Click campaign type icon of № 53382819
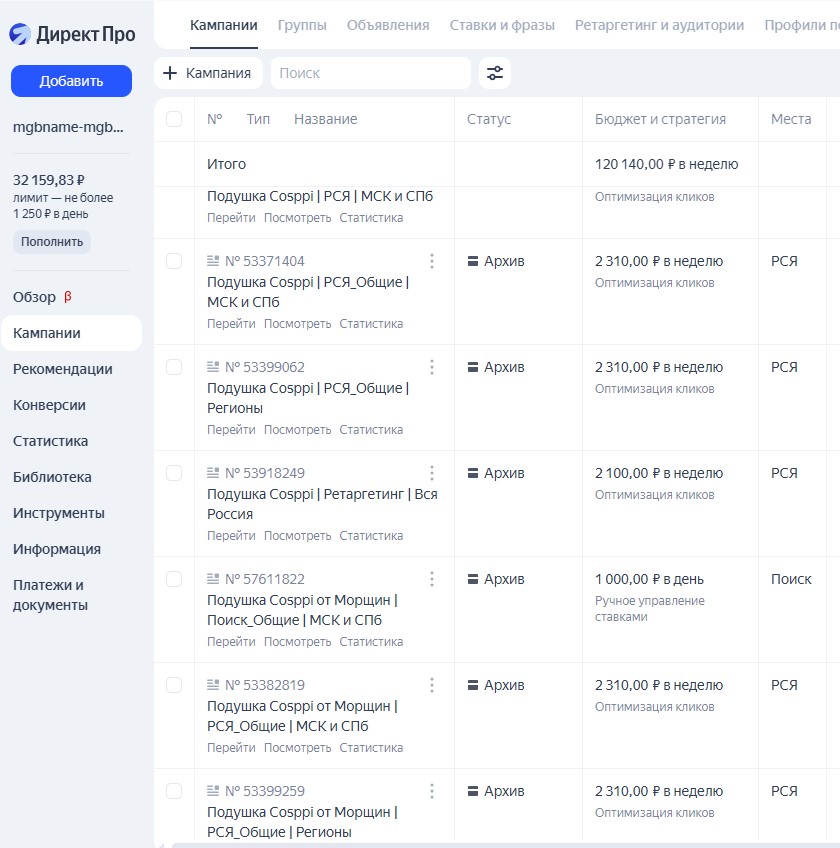Screen dimensions: 840x848 click(213, 685)
